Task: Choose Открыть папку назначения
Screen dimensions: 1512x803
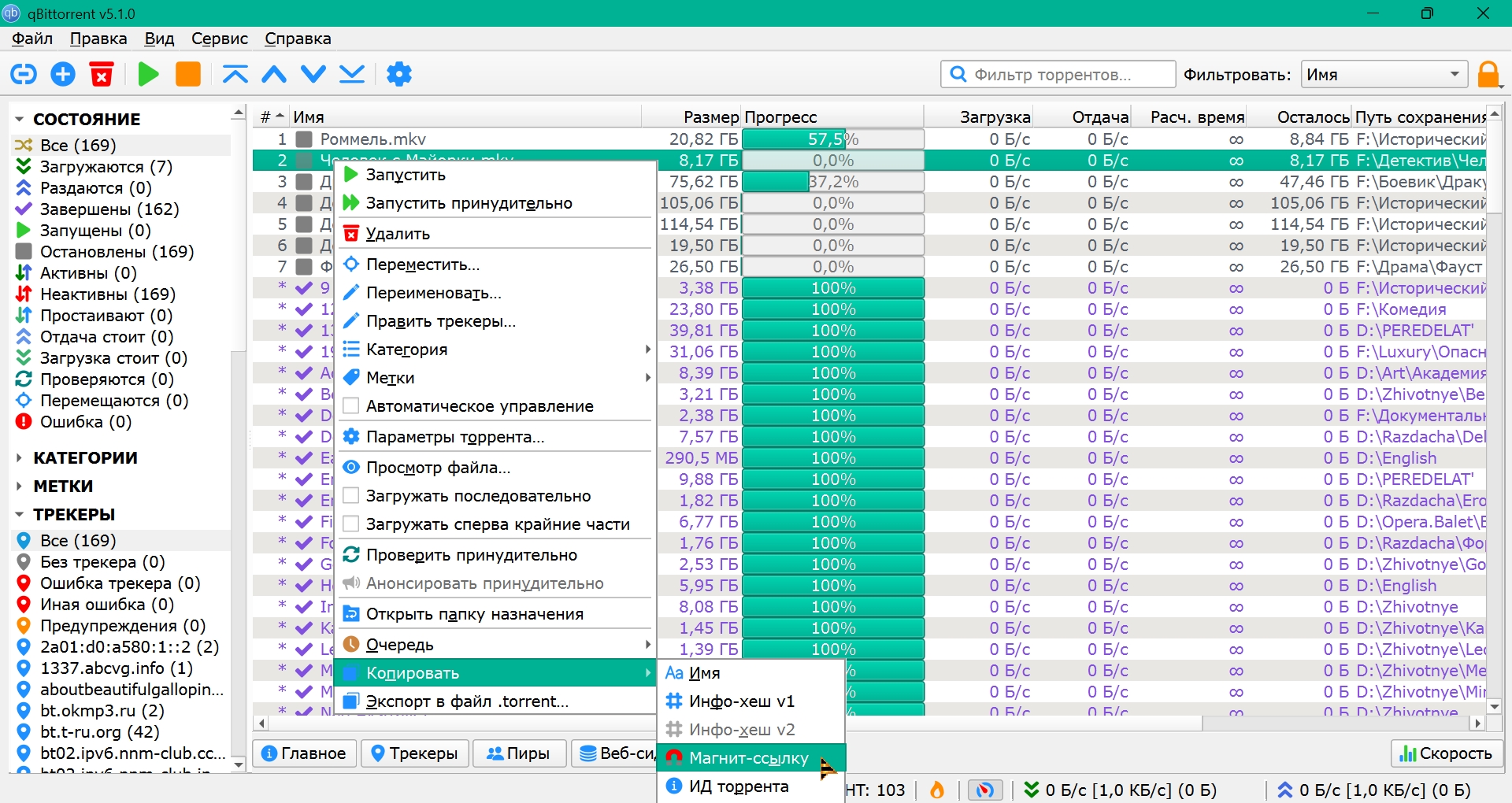Action: coord(495,614)
